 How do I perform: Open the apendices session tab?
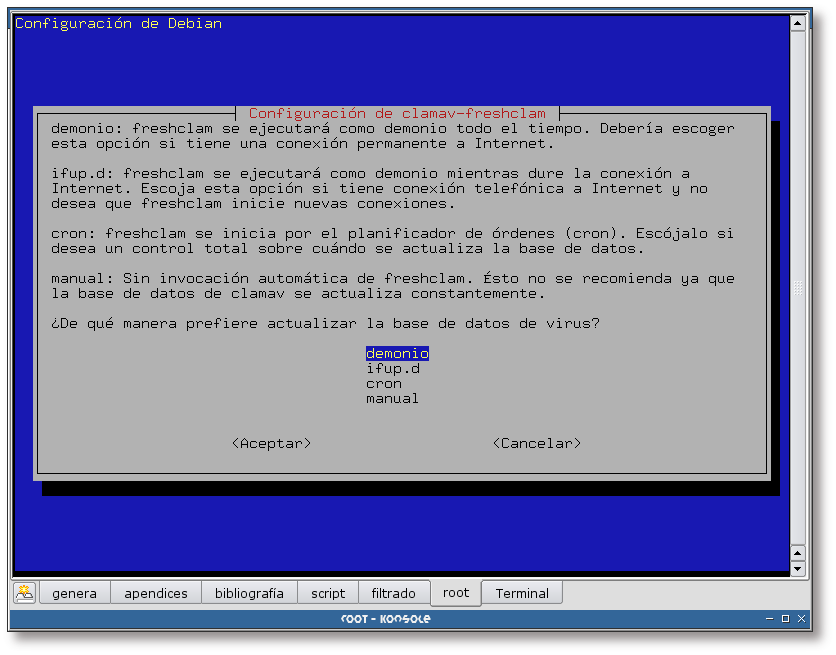pos(156,593)
